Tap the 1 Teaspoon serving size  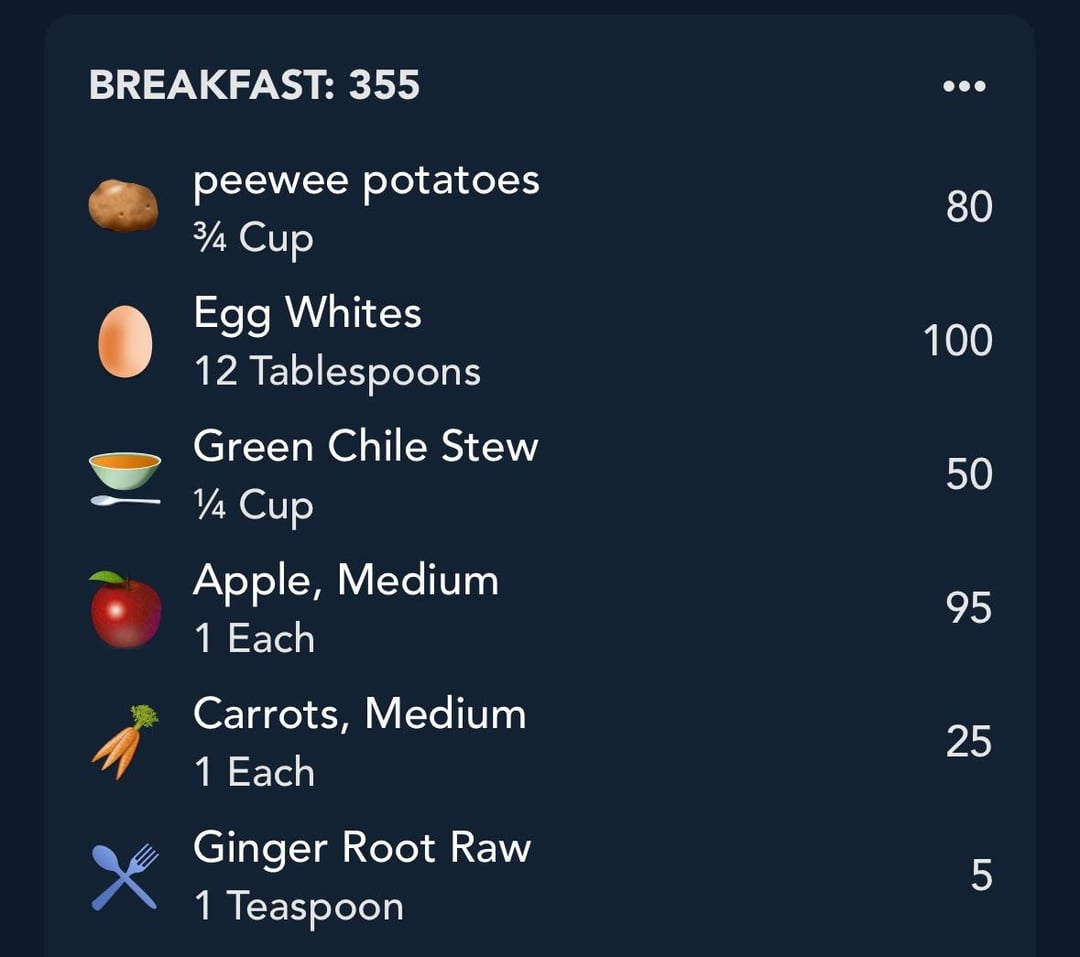[299, 906]
